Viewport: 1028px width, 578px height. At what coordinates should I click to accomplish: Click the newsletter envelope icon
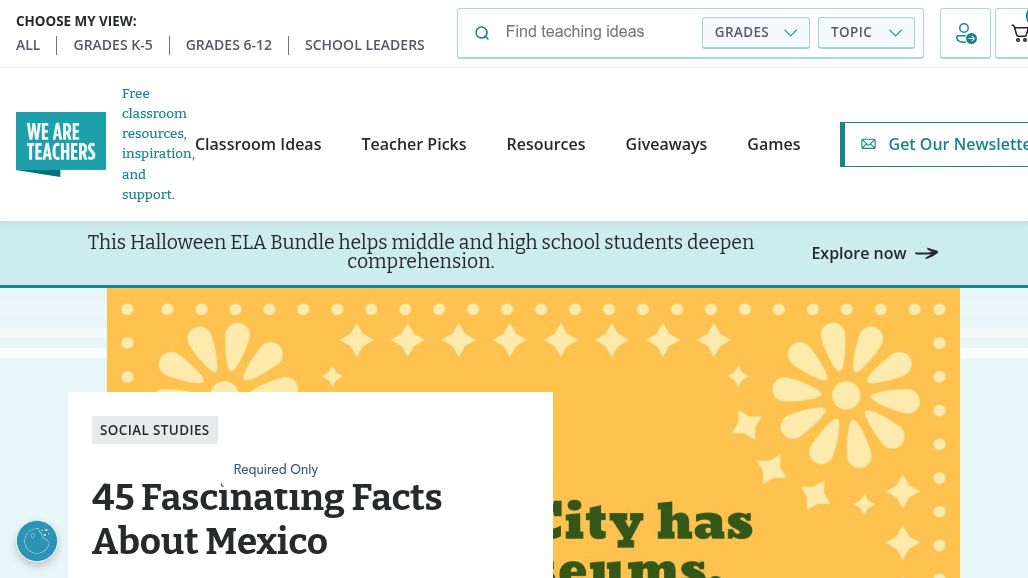pos(868,144)
